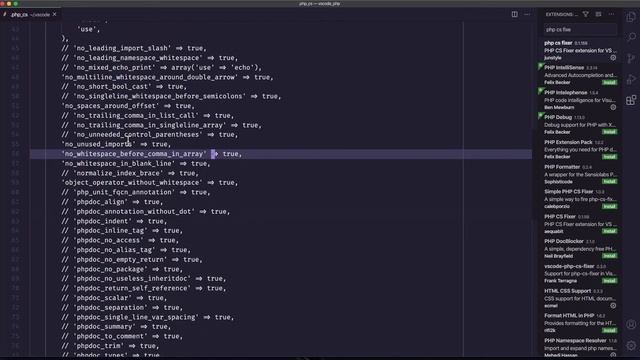Install Simple PHP CS Fixer extension

(609, 207)
